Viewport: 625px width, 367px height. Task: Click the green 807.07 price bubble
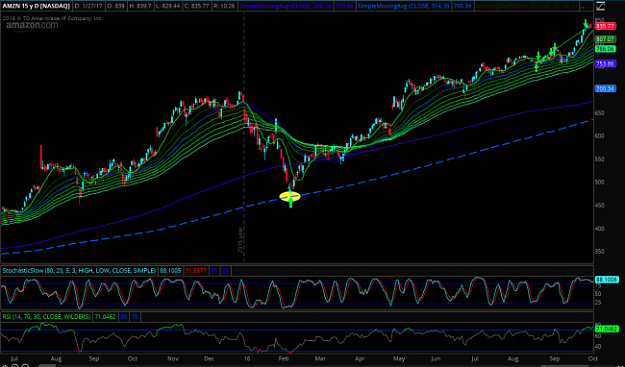tap(604, 39)
